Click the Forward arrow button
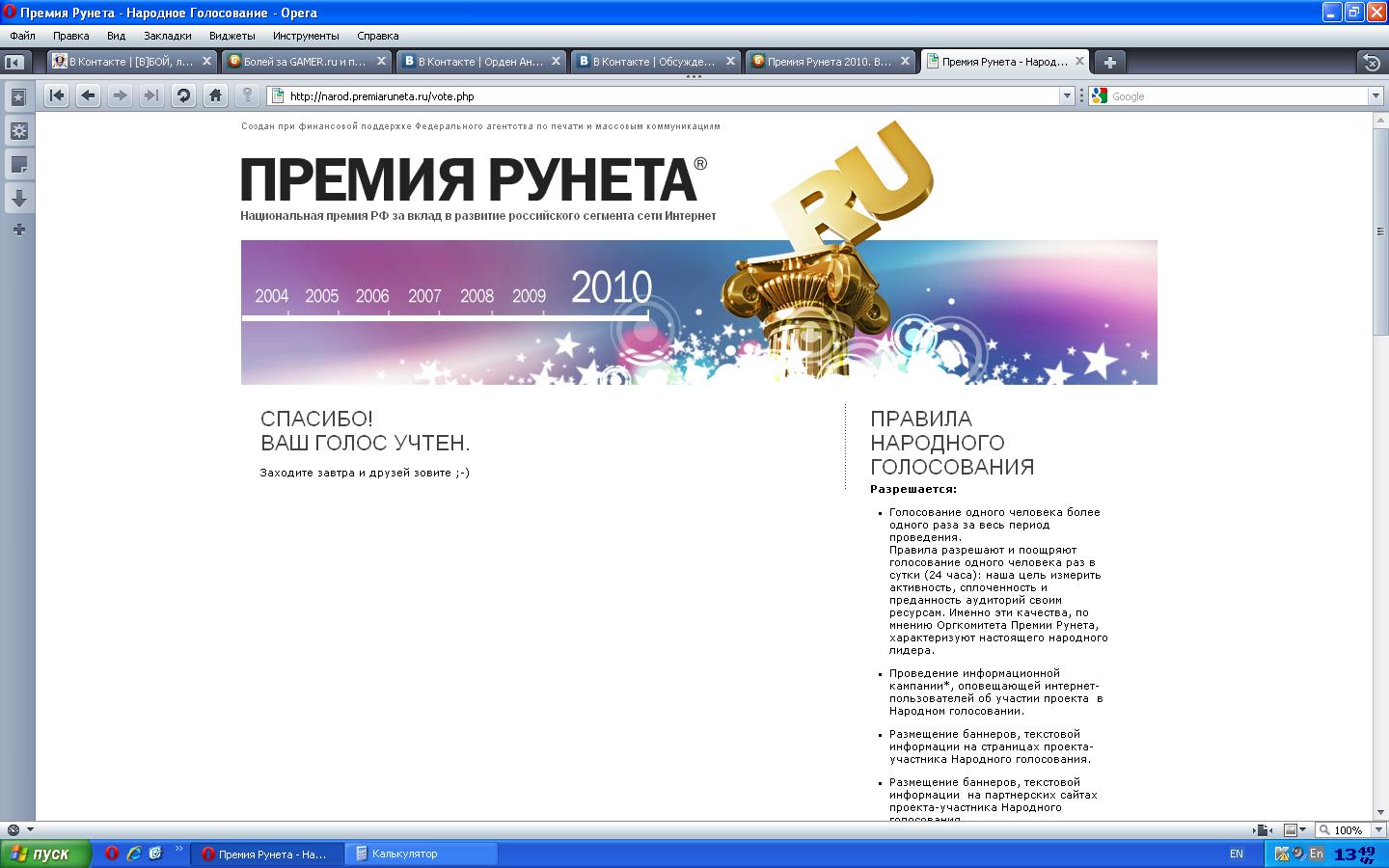 tap(120, 95)
